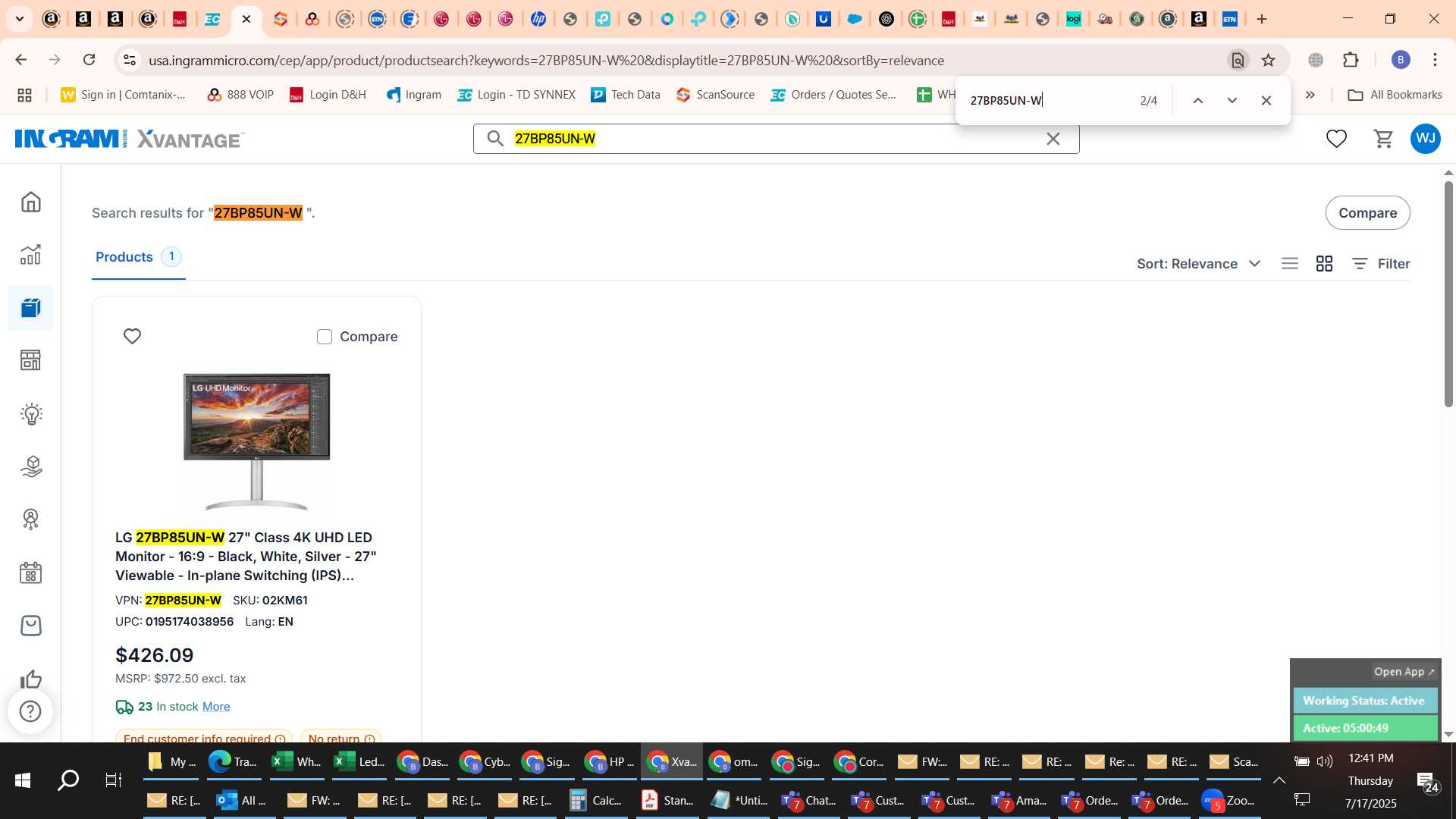Click the Ingram Micro Xvantage logo
This screenshot has height=819, width=1456.
click(x=129, y=139)
